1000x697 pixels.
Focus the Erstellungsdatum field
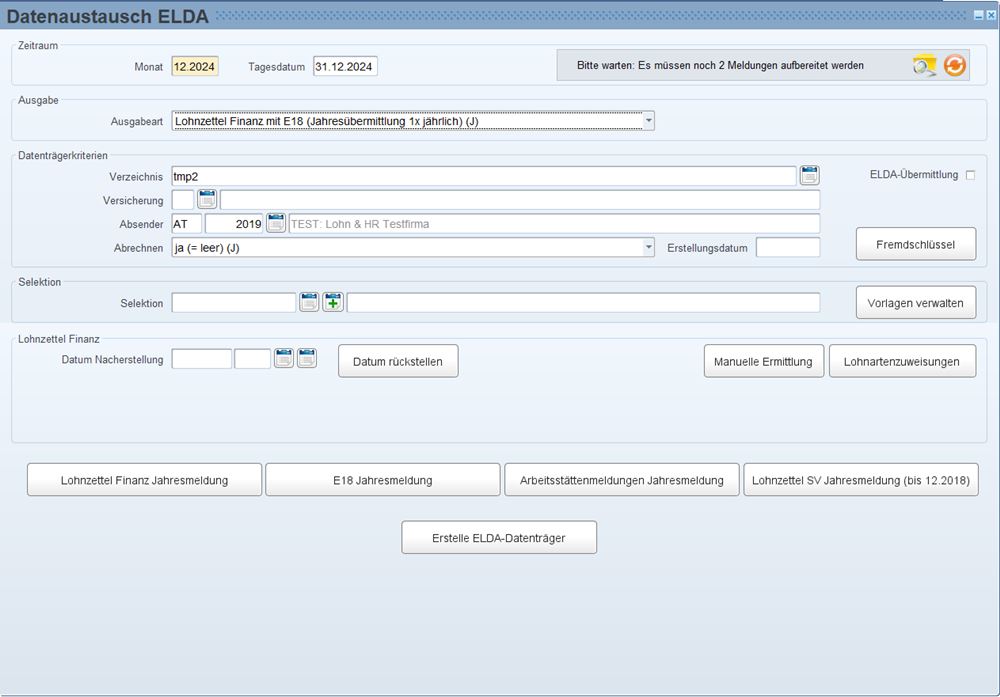(x=788, y=247)
